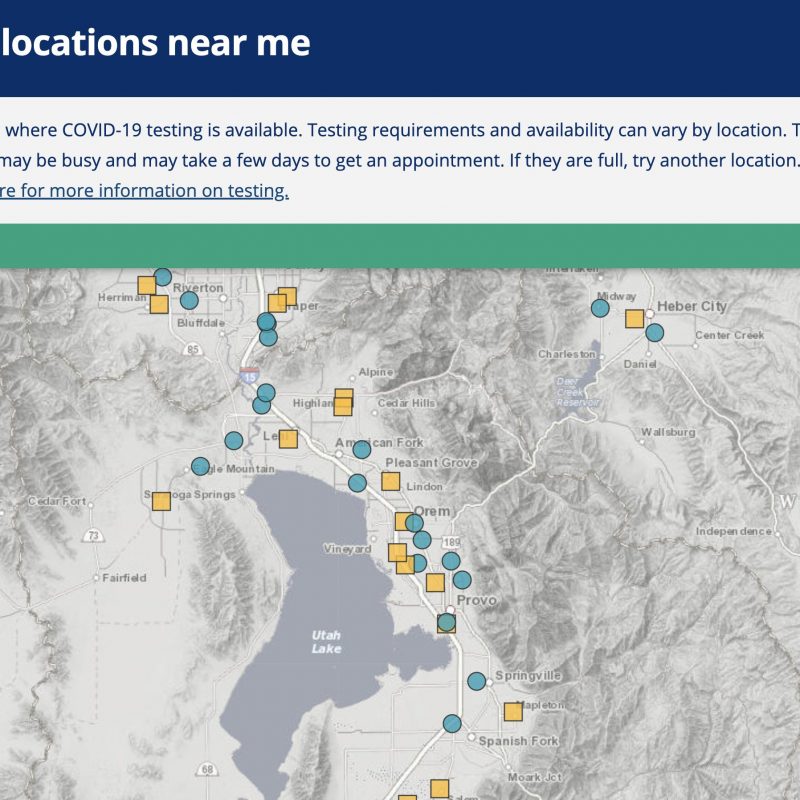Click the green banner bar above map

[x=400, y=246]
